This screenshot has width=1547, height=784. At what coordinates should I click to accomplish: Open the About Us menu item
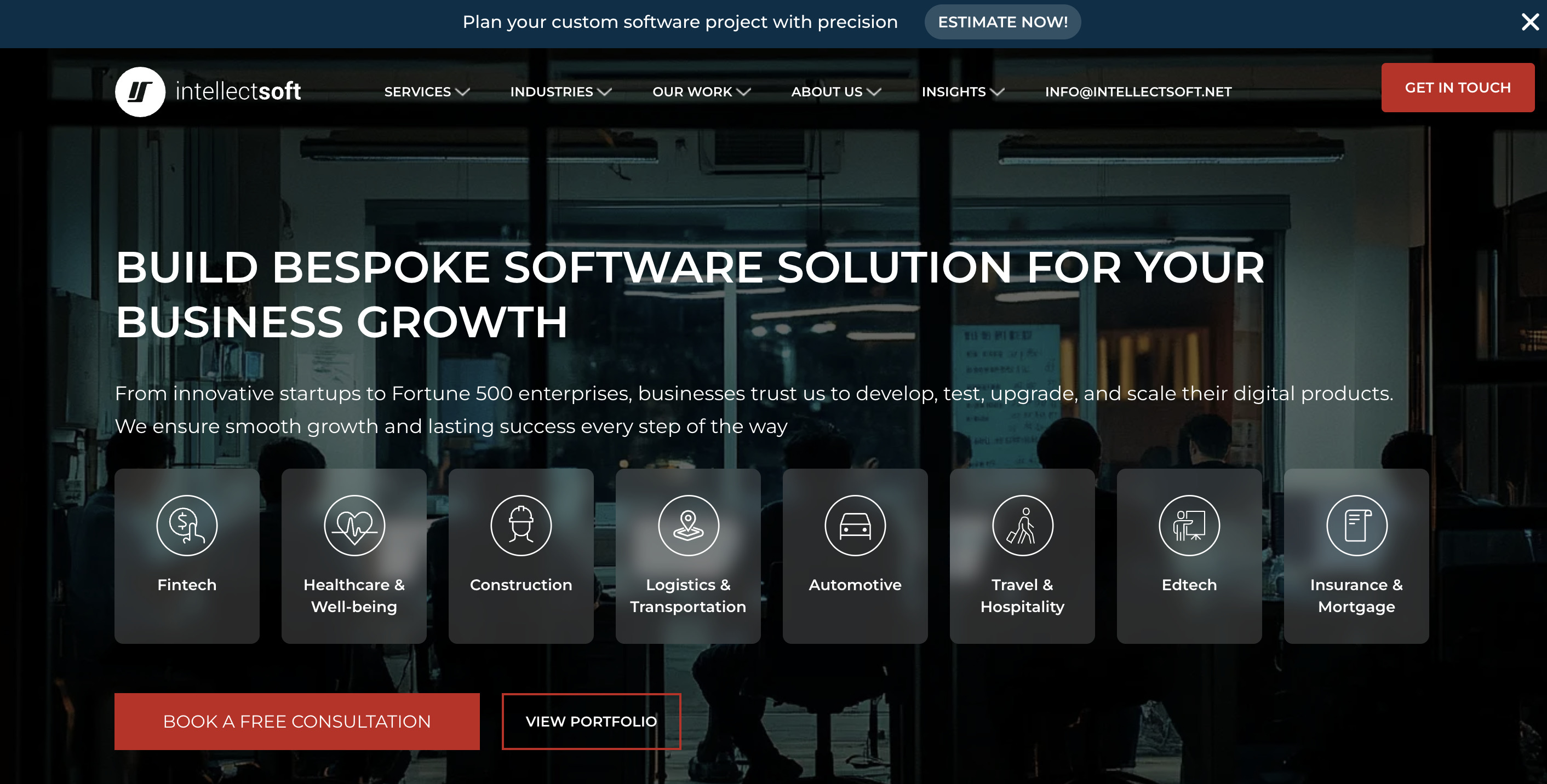click(826, 92)
